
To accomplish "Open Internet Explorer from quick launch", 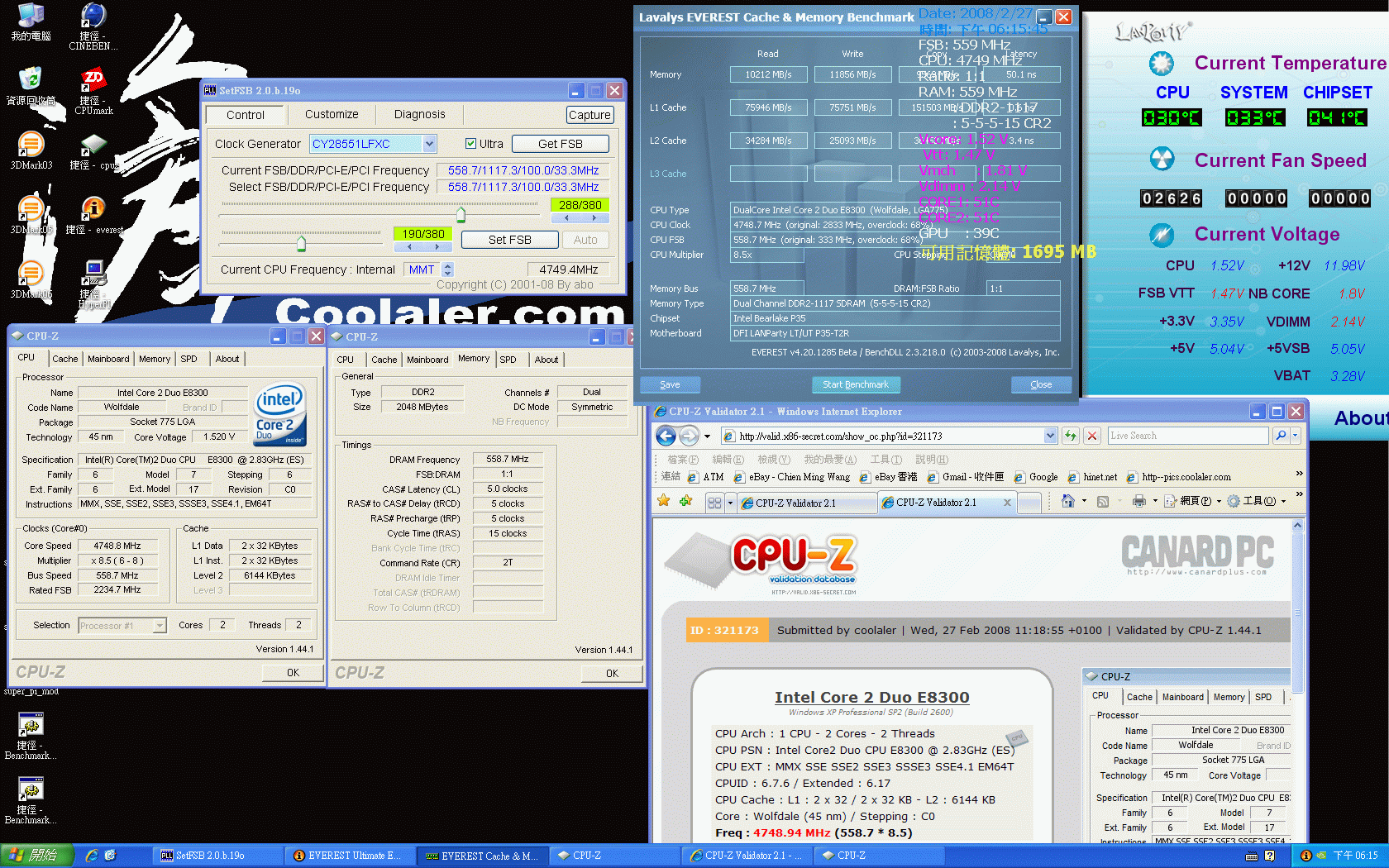I will pyautogui.click(x=92, y=856).
